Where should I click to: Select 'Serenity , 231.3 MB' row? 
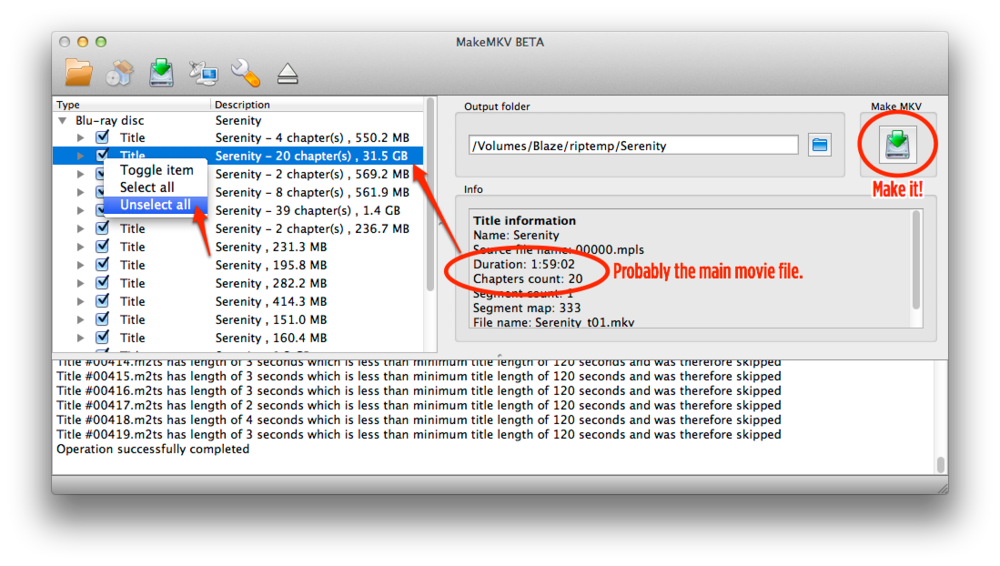coord(271,247)
